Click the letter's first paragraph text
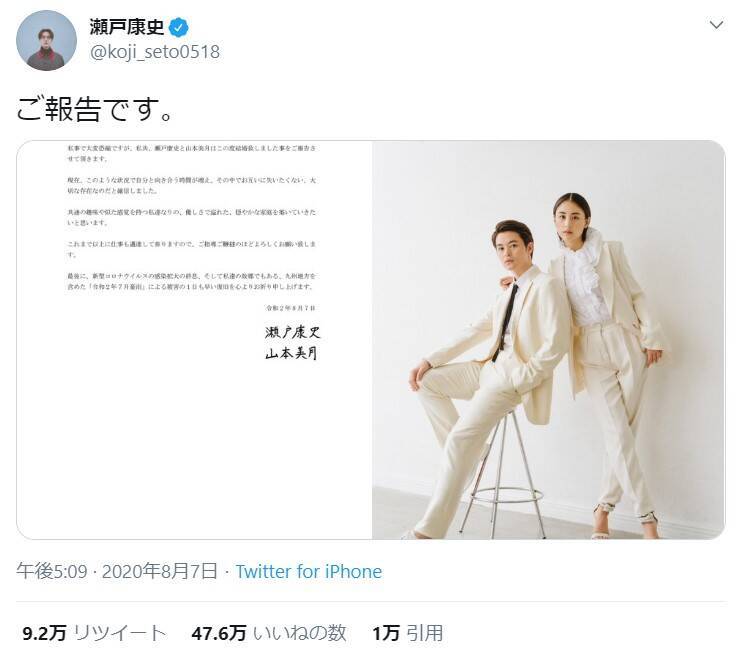738x660 pixels. [192, 153]
